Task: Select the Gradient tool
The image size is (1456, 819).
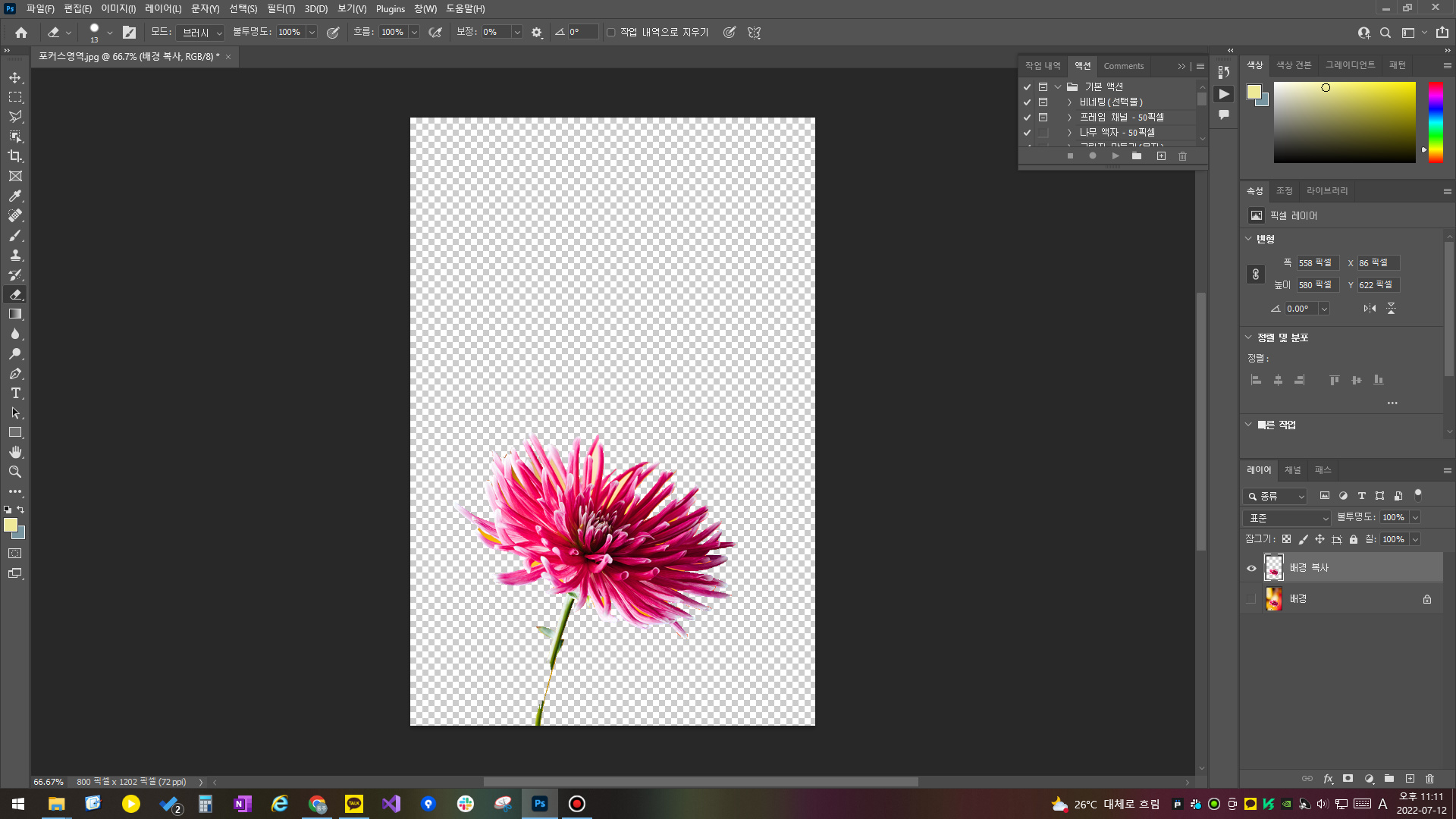Action: click(15, 314)
